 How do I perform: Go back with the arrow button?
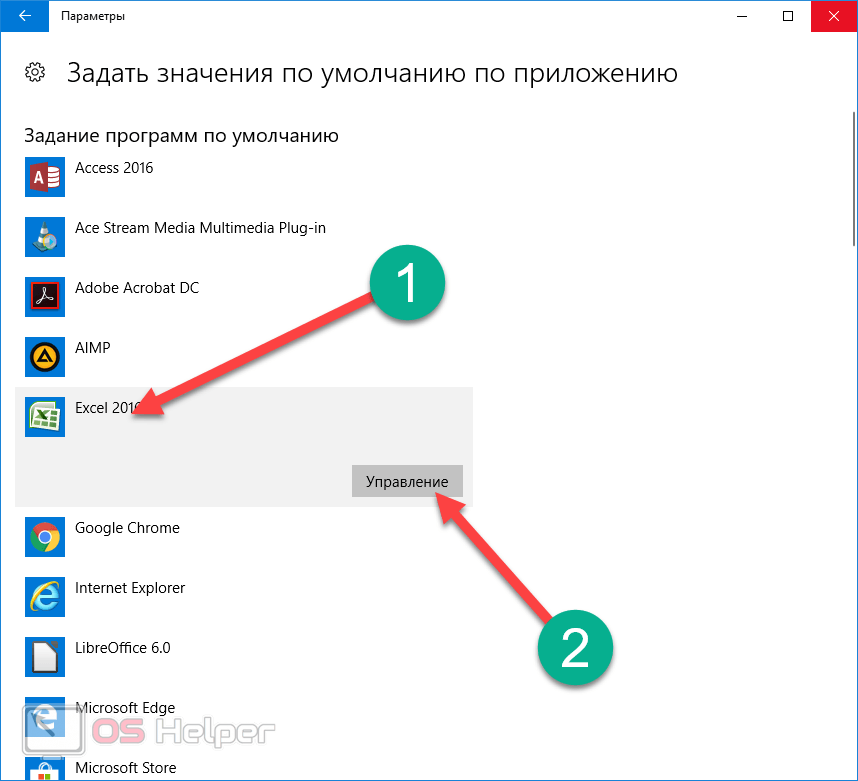coord(25,16)
